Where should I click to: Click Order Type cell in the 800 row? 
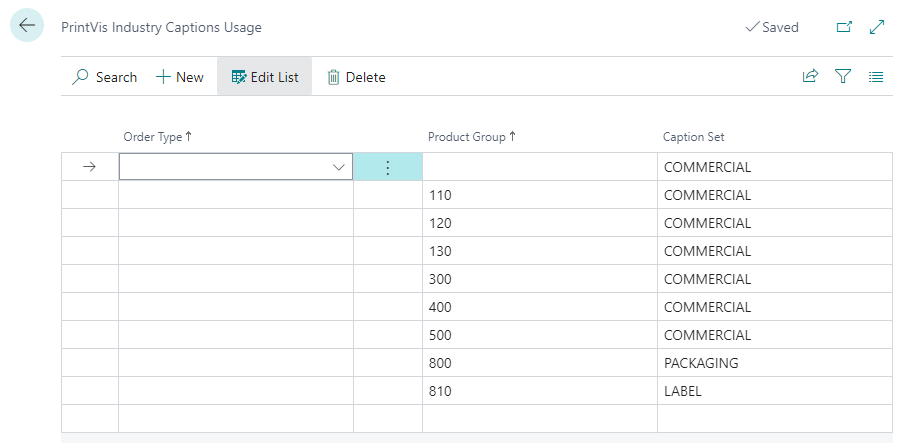pyautogui.click(x=236, y=363)
